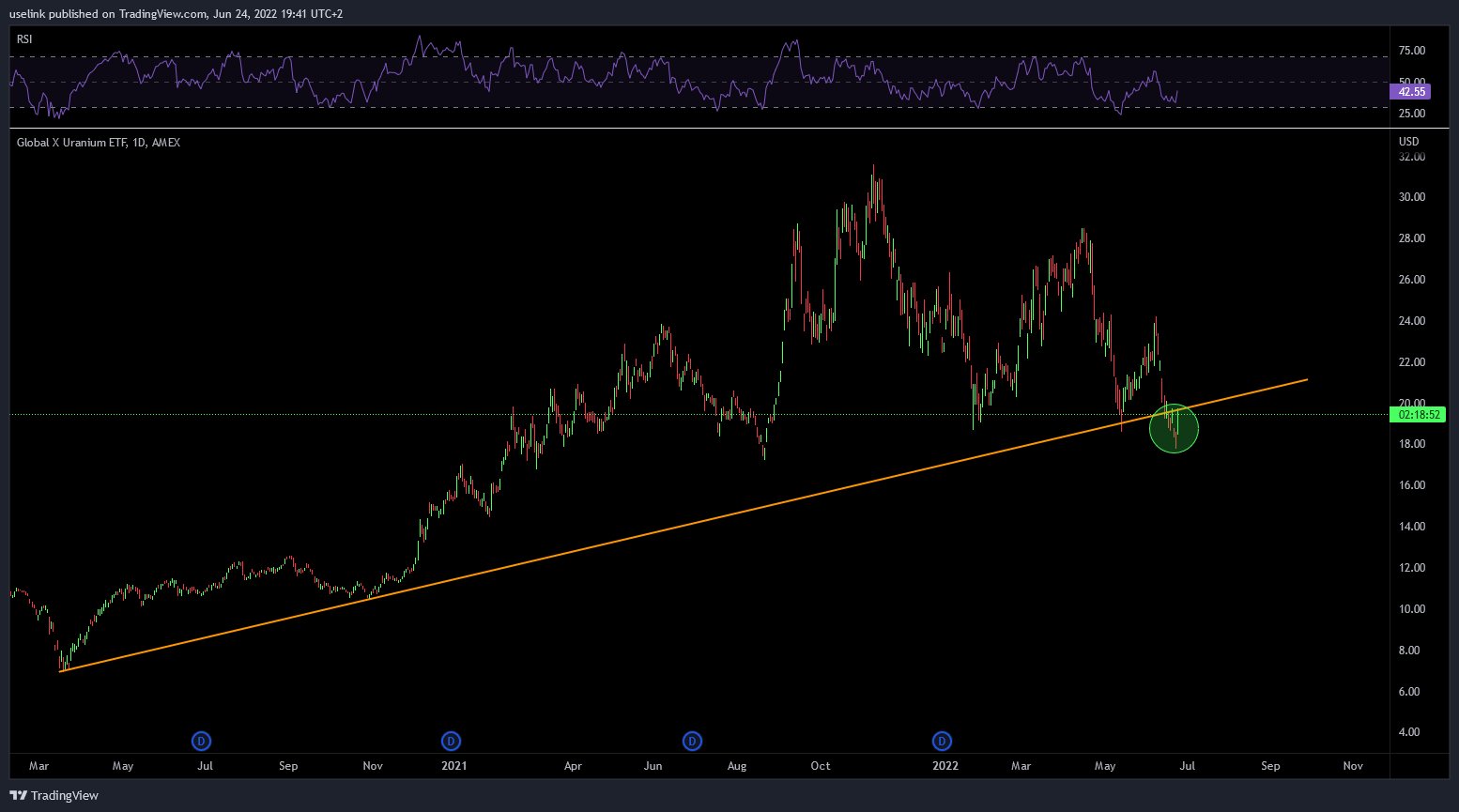Click "75.00" on the RSI scale
The height and width of the screenshot is (812, 1459).
[x=1411, y=51]
